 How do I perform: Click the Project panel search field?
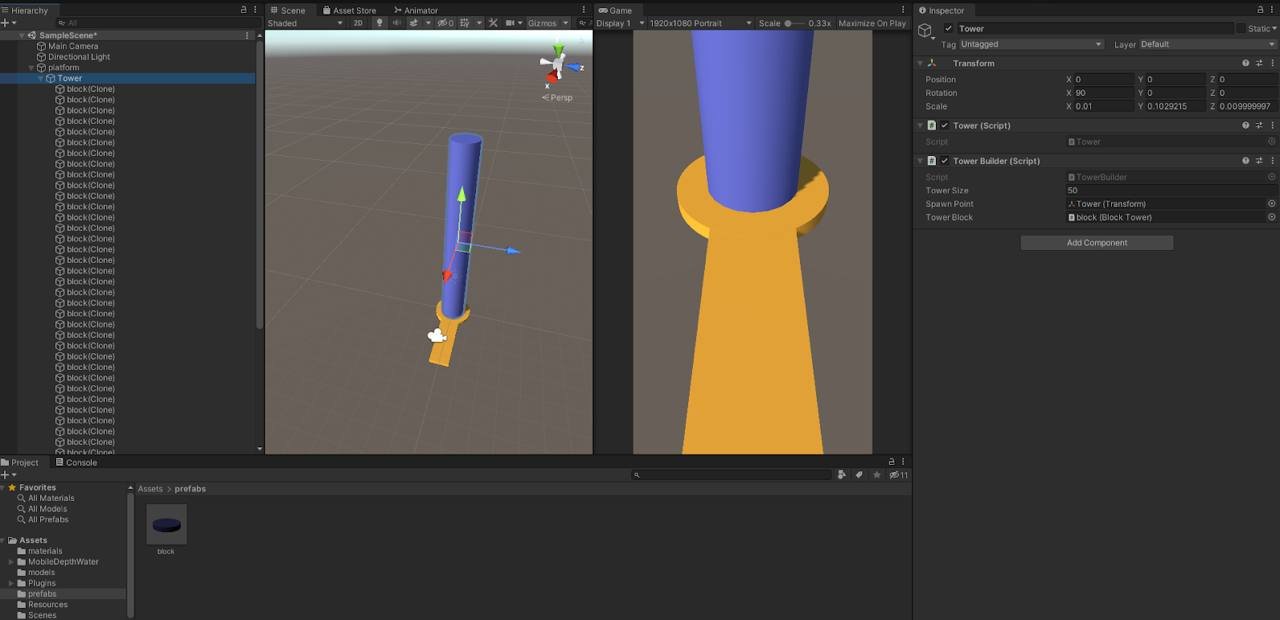point(733,474)
